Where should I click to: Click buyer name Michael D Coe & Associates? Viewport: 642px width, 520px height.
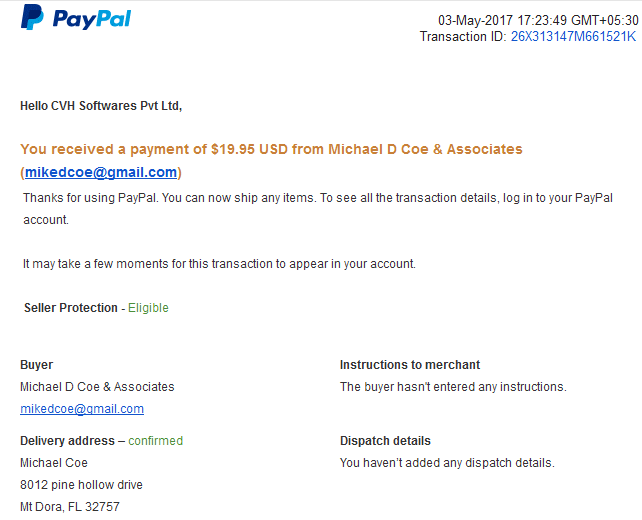point(97,387)
